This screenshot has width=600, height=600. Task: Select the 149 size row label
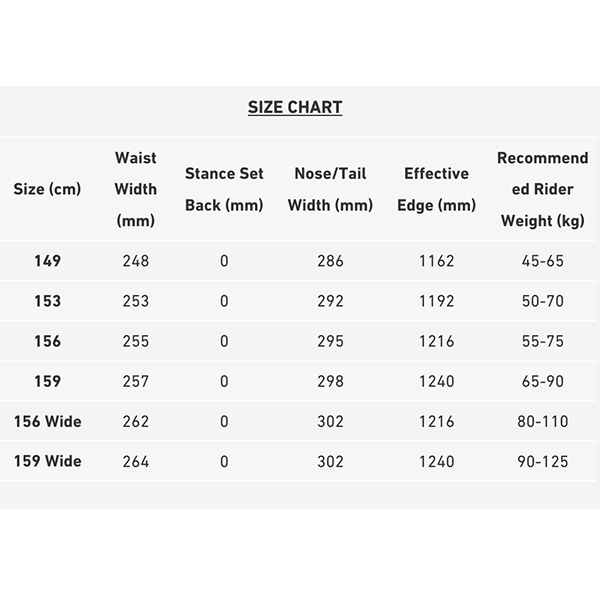47,261
